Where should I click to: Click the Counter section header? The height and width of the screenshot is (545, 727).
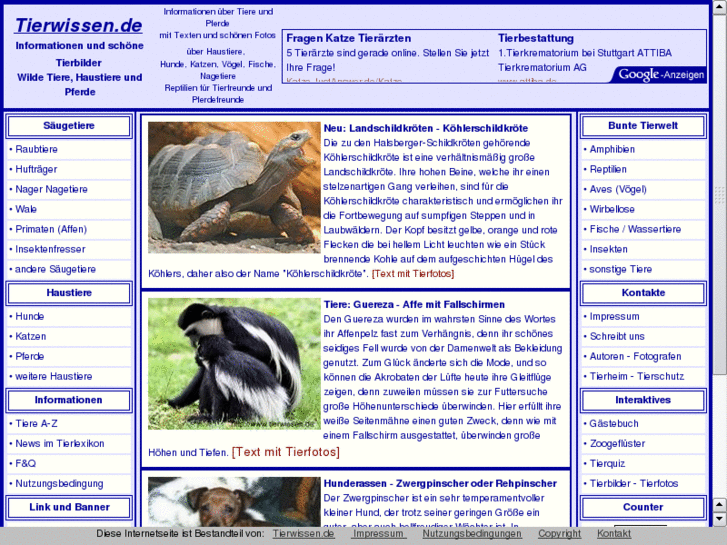pos(643,507)
